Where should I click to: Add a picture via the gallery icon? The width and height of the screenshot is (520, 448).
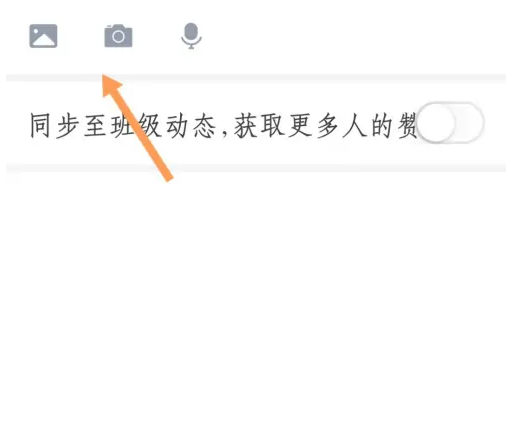[43, 36]
